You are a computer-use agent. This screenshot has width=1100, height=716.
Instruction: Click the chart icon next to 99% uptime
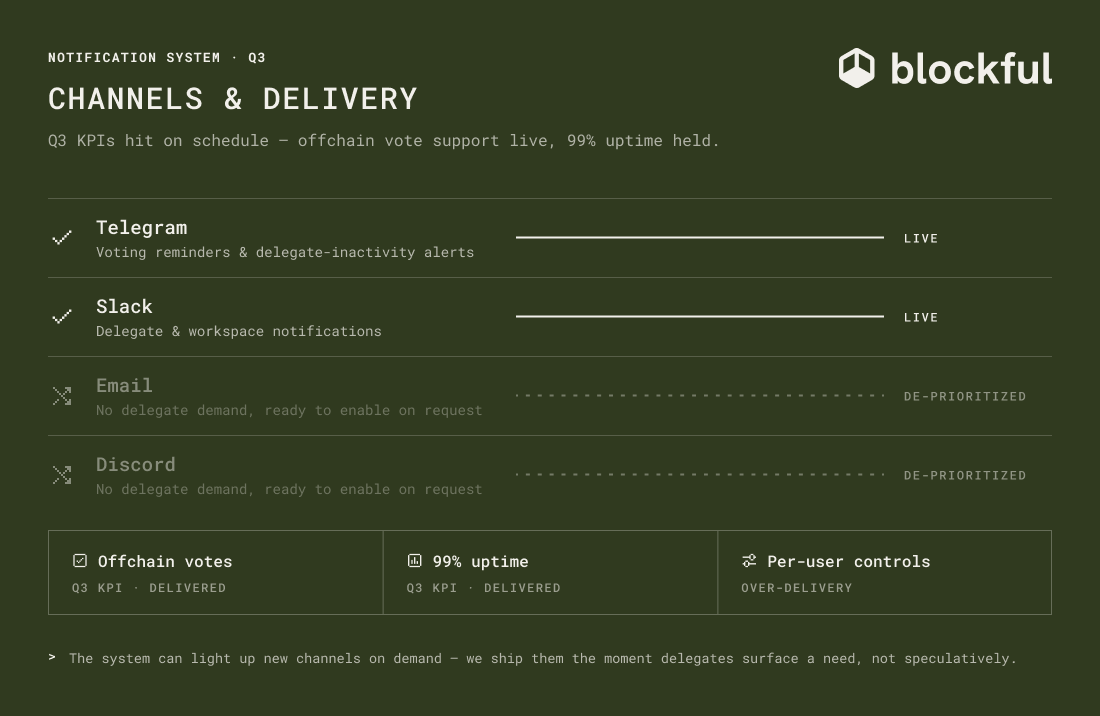(x=415, y=560)
